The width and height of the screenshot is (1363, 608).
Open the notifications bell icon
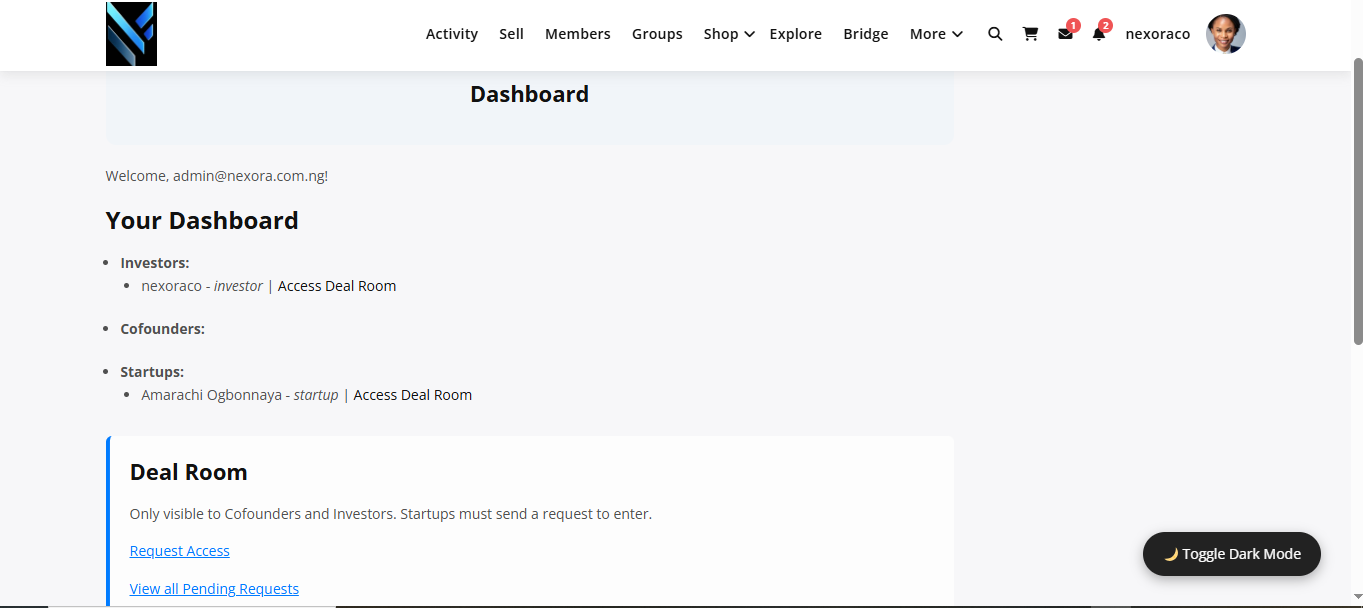pos(1098,34)
